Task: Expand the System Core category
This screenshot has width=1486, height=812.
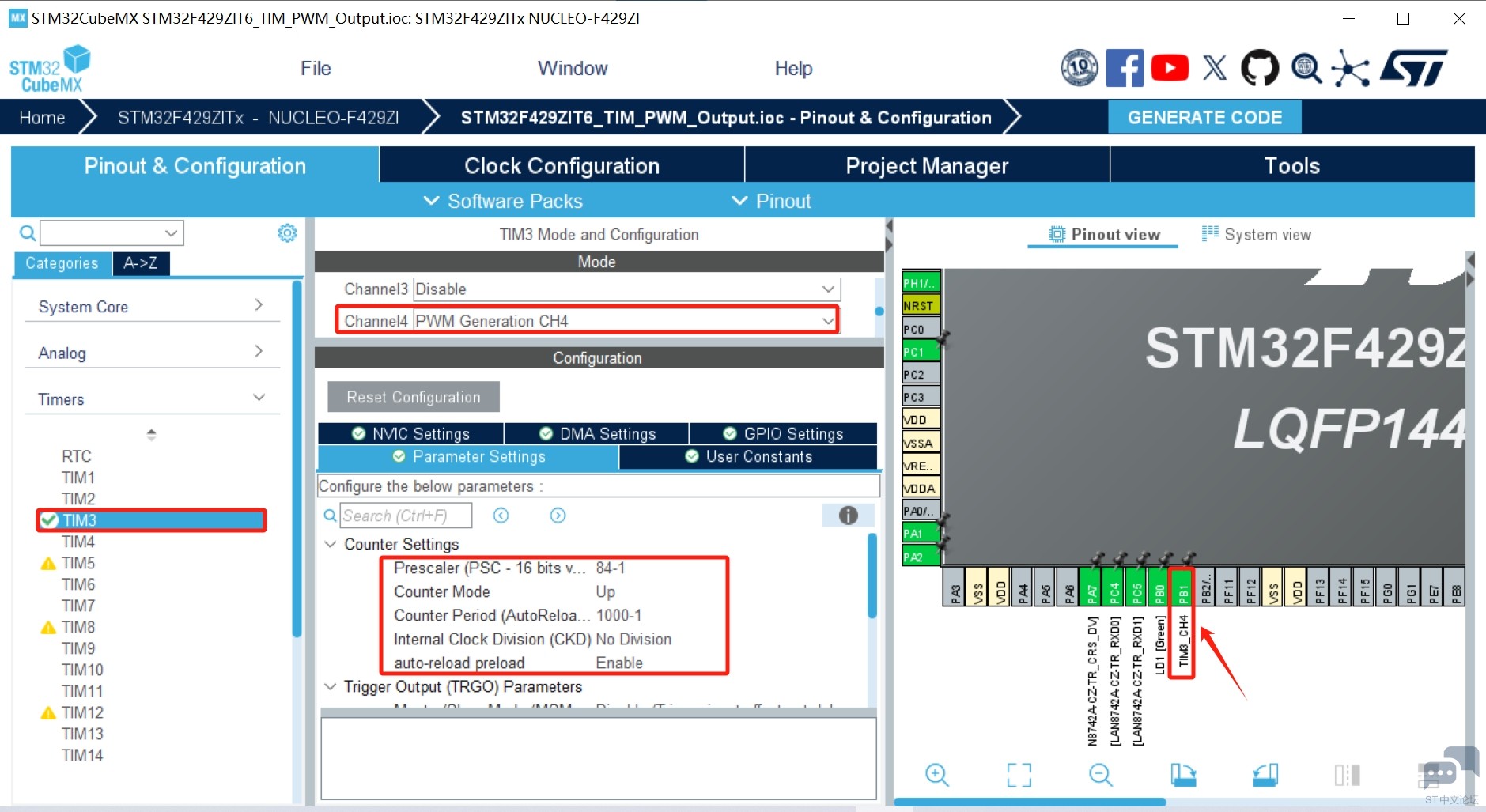Action: point(151,306)
